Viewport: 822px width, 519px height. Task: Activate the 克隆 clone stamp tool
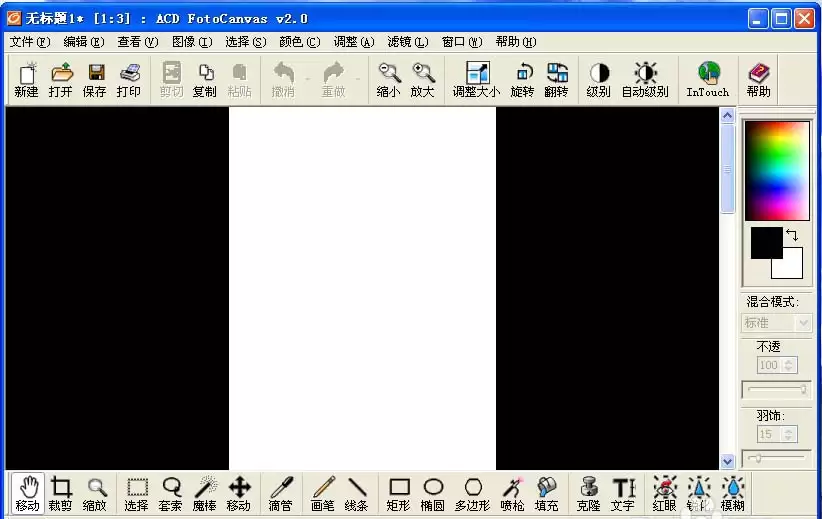(x=588, y=493)
